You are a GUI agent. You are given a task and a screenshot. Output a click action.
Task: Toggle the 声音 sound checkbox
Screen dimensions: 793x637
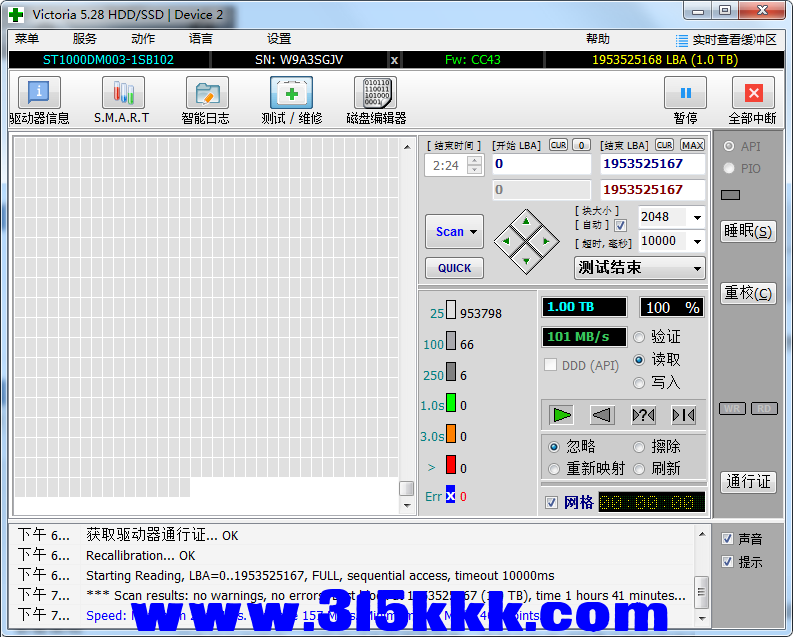pyautogui.click(x=727, y=538)
